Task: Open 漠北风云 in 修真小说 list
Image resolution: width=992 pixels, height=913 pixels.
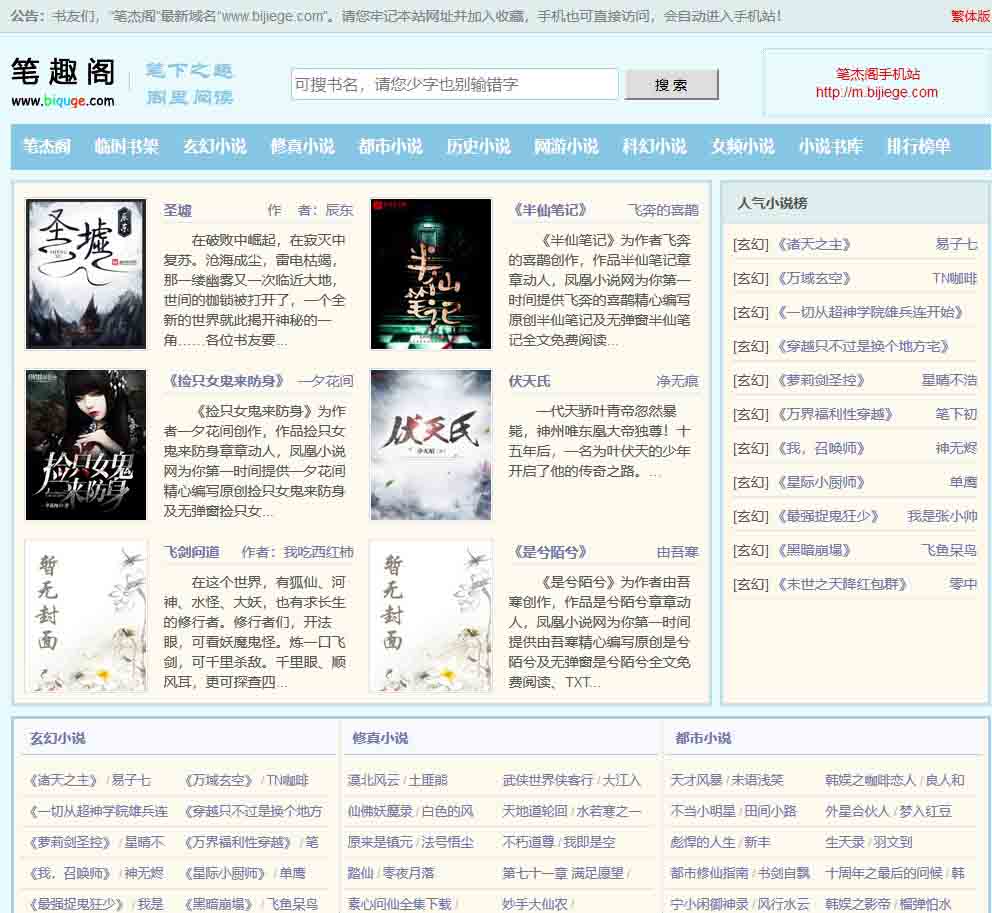Action: pos(375,780)
